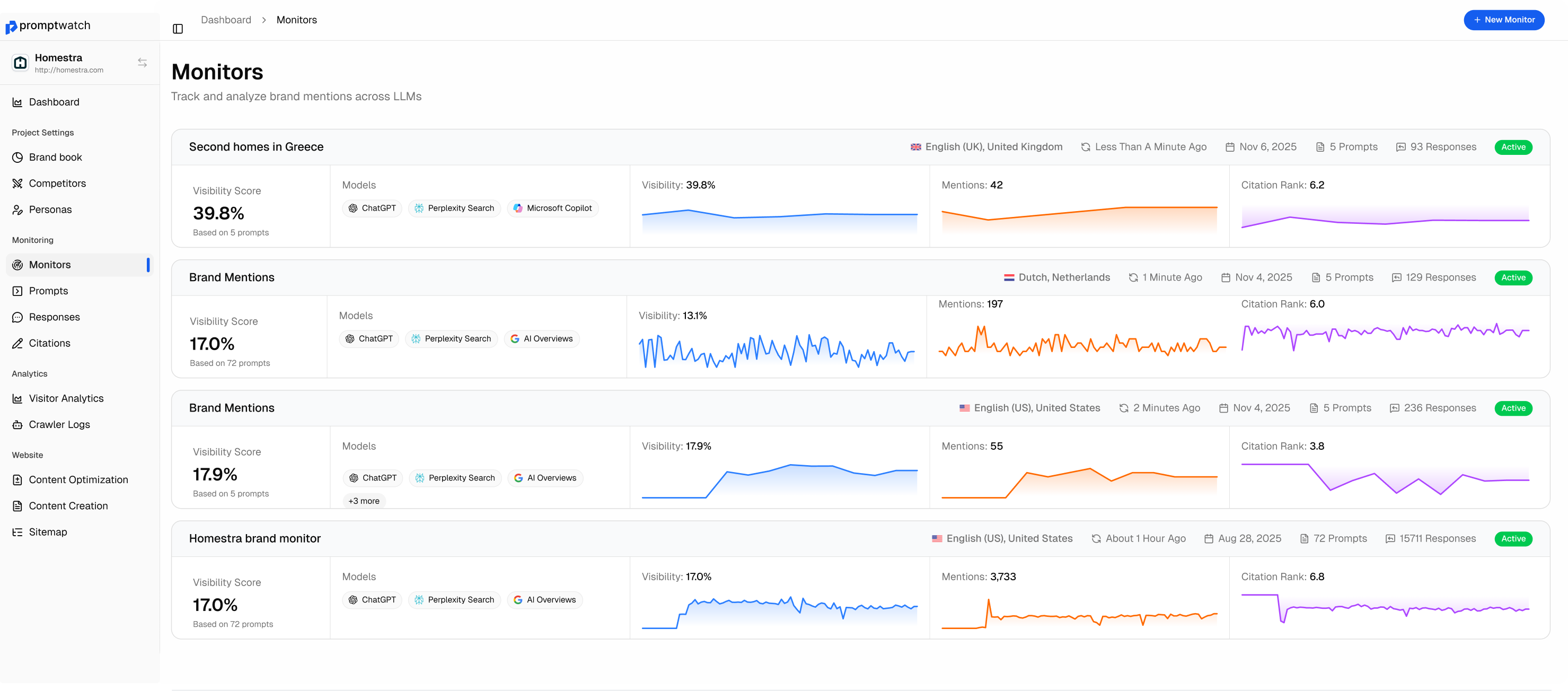Click the Citations pencil icon

[x=17, y=344]
